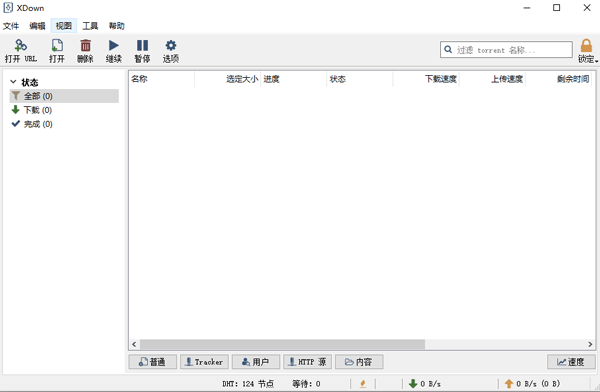Switch to the Tracker tab

click(x=204, y=362)
